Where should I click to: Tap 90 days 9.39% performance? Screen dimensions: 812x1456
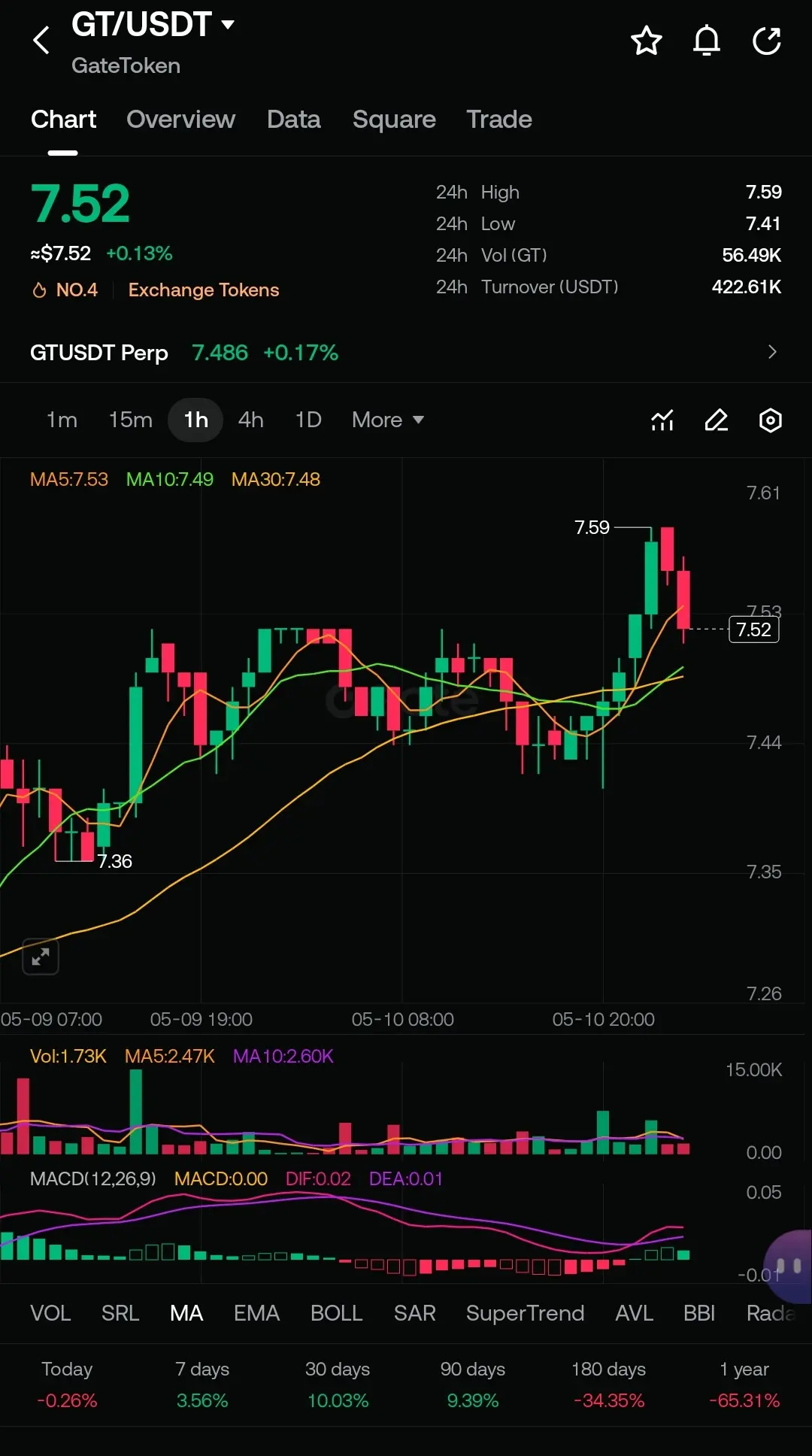473,1385
